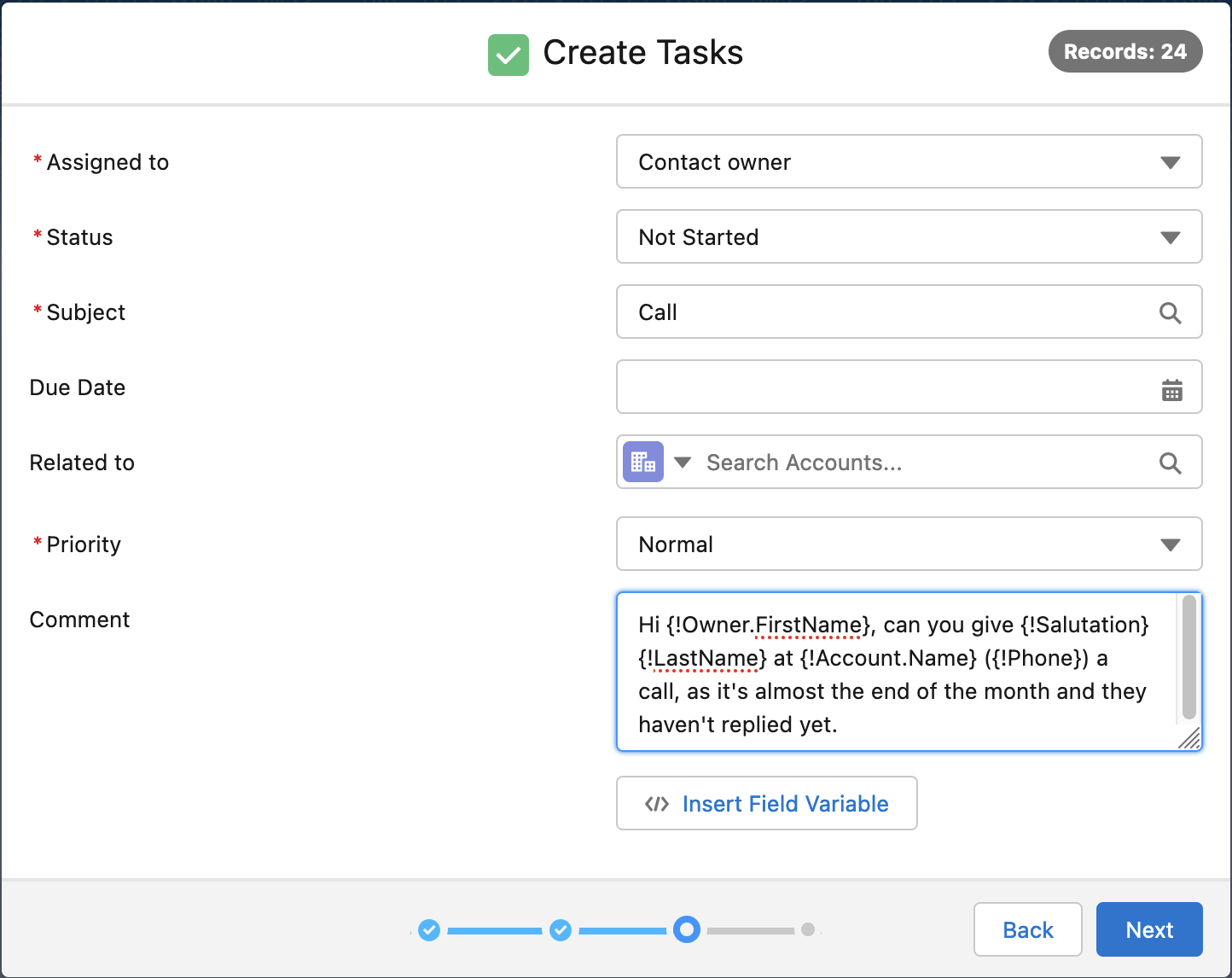This screenshot has height=978, width=1232.
Task: Click the search icon in Subject field
Action: (1171, 313)
